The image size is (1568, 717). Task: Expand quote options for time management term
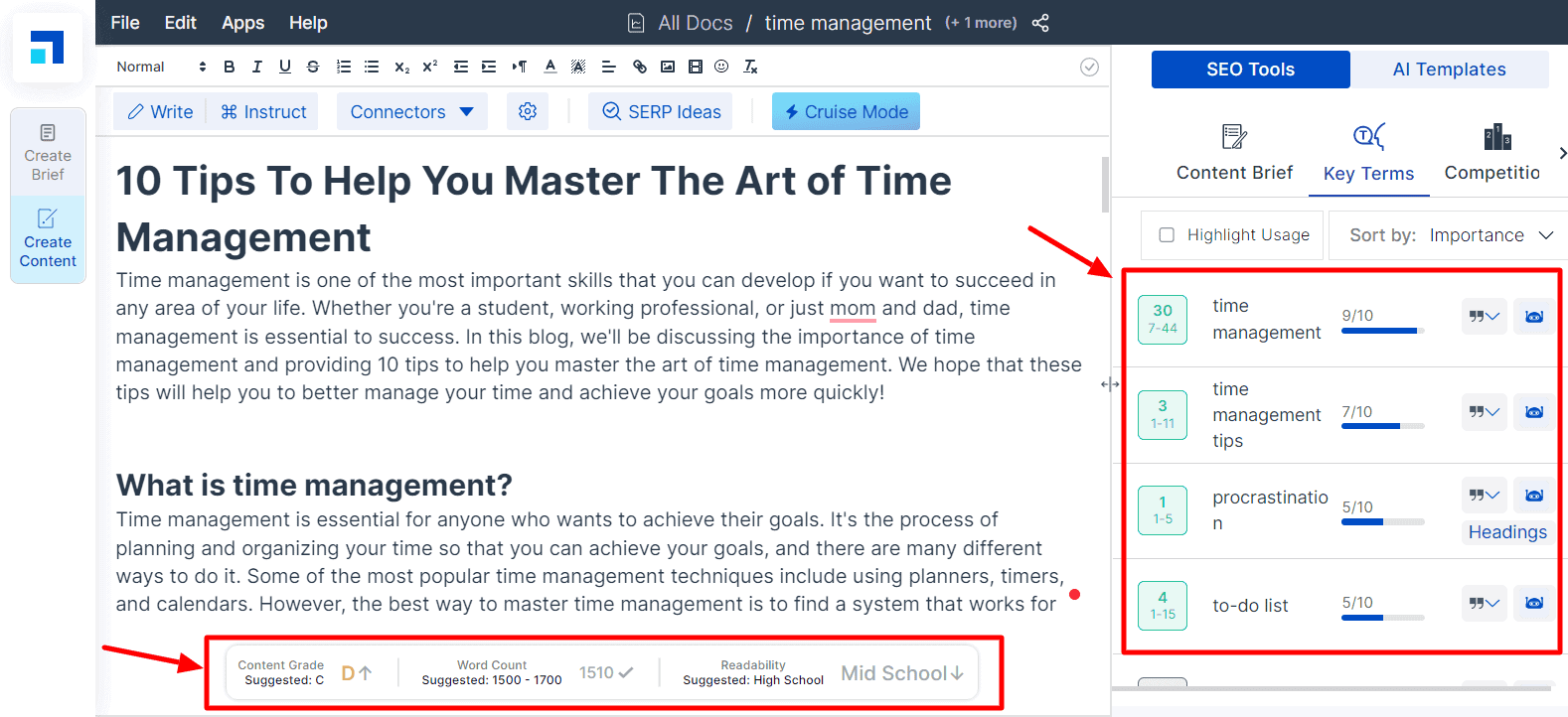point(1485,317)
